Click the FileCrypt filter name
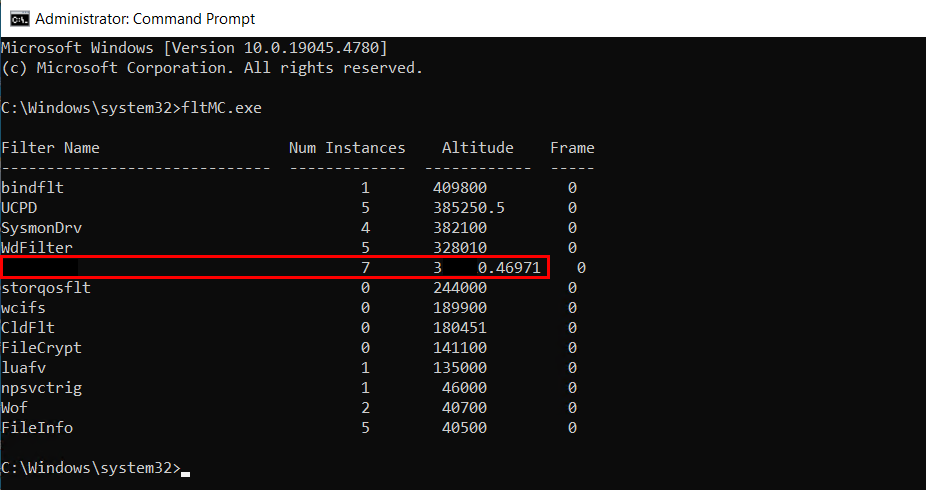Screen dimensions: 926x490 [x=41, y=348]
